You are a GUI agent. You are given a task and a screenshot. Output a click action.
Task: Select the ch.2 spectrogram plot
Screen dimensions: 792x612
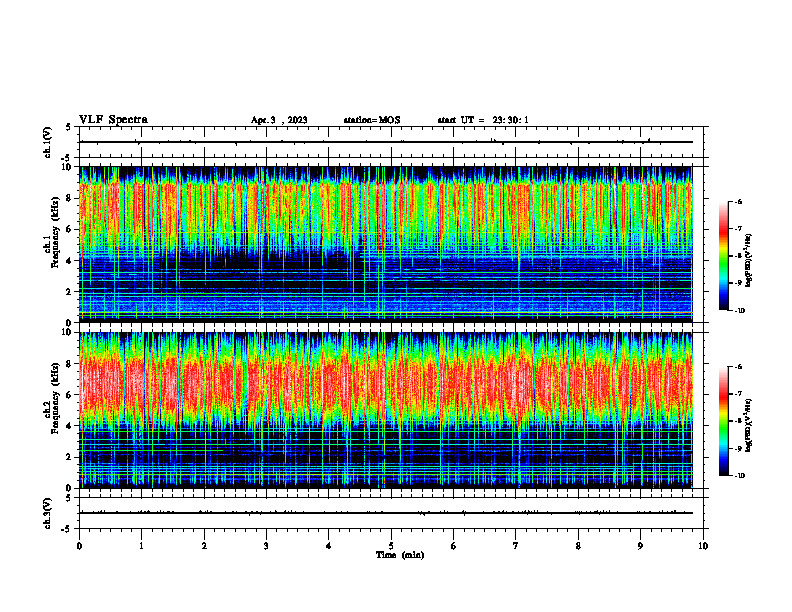(386, 410)
